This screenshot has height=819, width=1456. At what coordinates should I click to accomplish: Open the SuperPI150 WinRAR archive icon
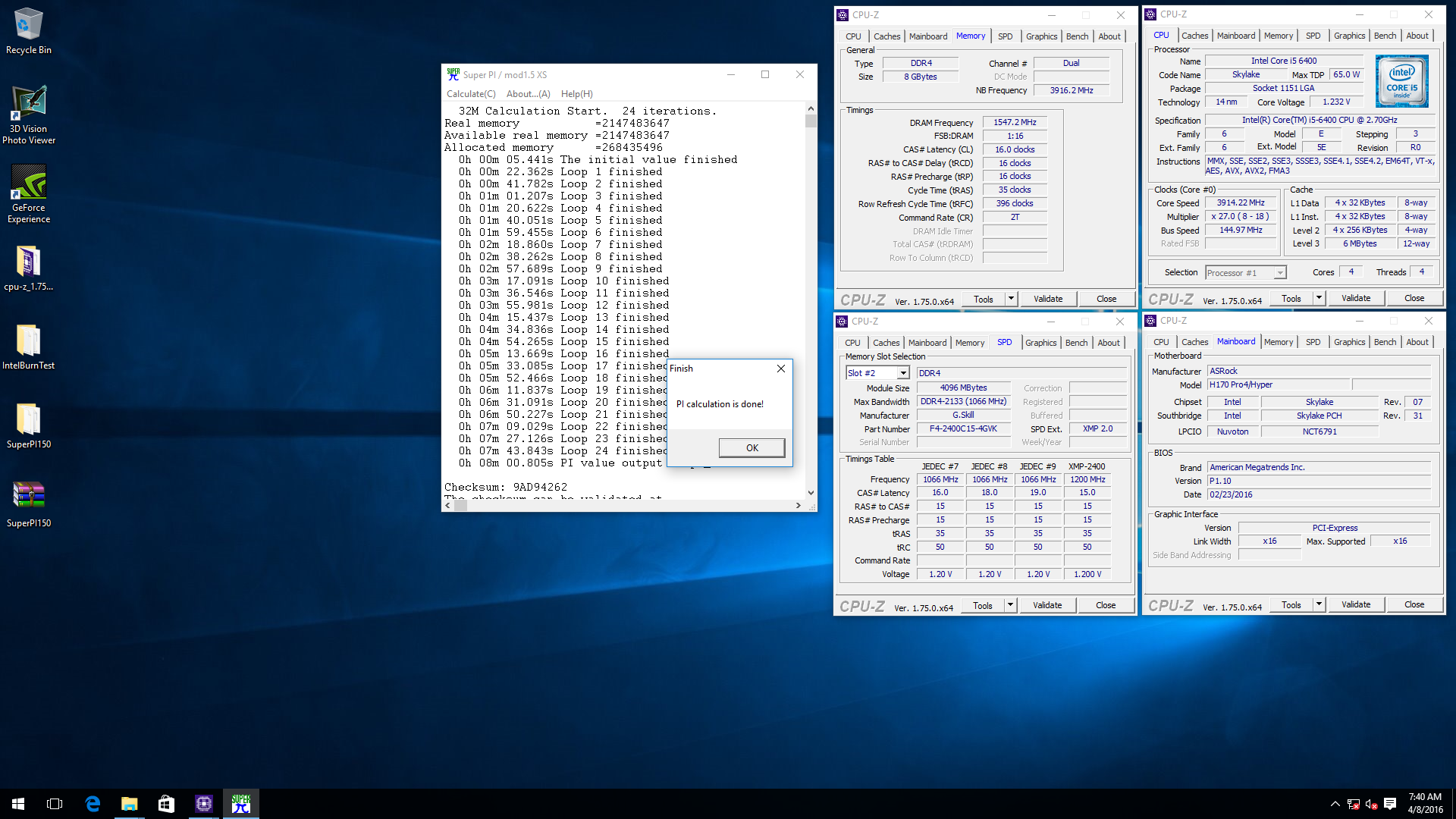[x=29, y=505]
